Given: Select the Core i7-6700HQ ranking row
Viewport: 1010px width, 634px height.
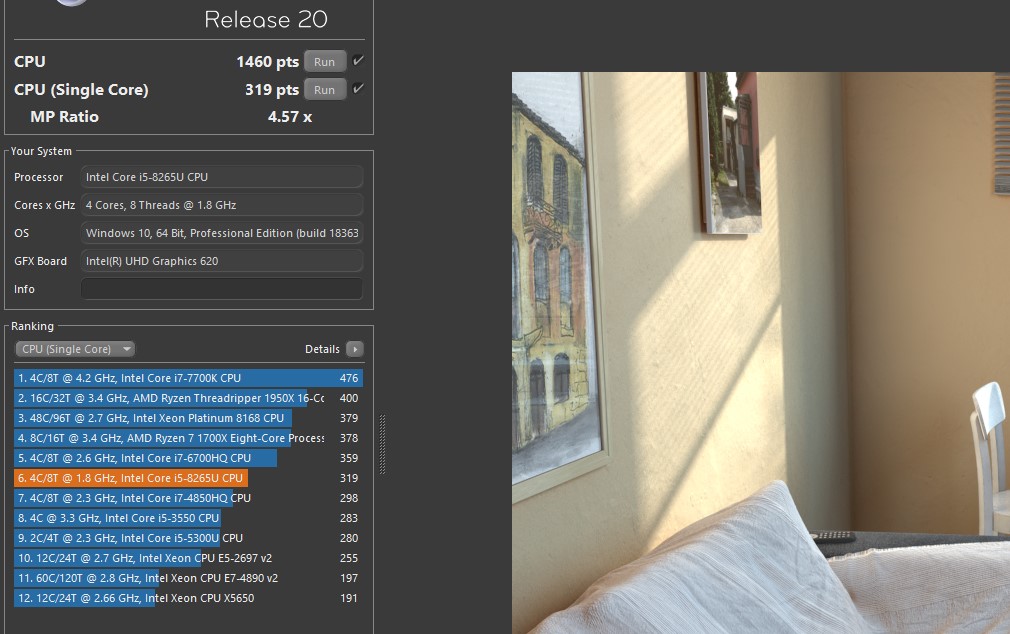Looking at the screenshot, I should (x=188, y=458).
